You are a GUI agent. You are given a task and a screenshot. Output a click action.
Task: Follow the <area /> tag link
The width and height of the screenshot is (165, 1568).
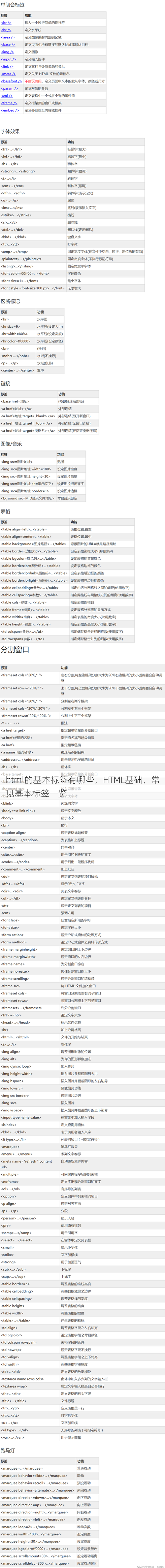(7, 37)
